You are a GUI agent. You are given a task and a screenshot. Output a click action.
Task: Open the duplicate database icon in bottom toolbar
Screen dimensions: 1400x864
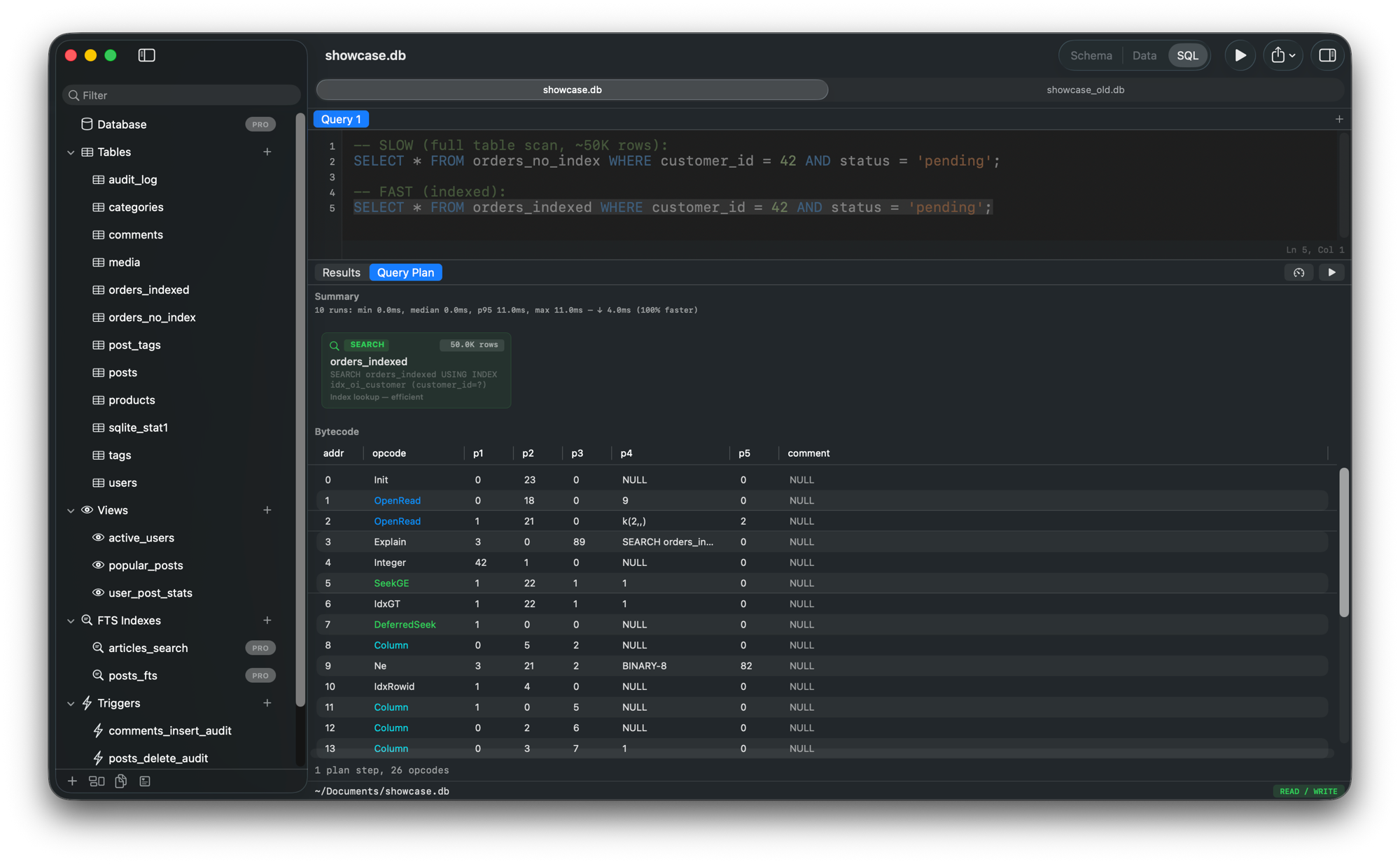coord(120,781)
